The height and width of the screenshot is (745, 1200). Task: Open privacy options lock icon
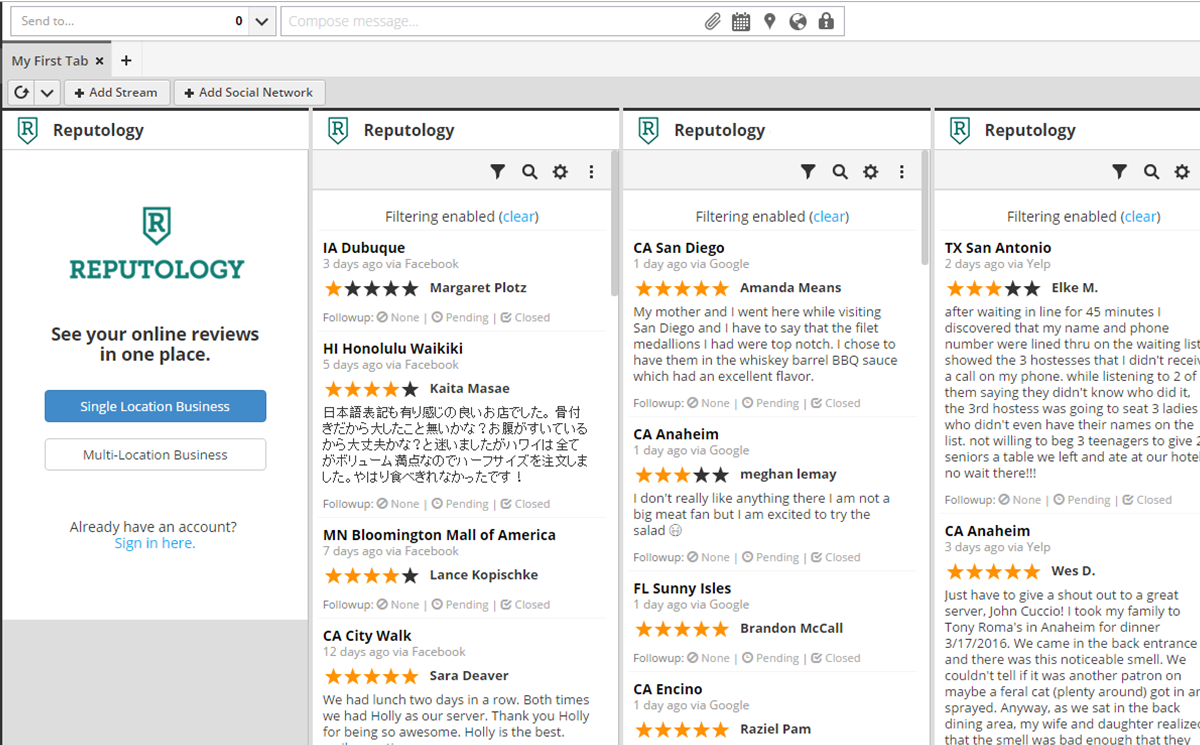tap(826, 21)
